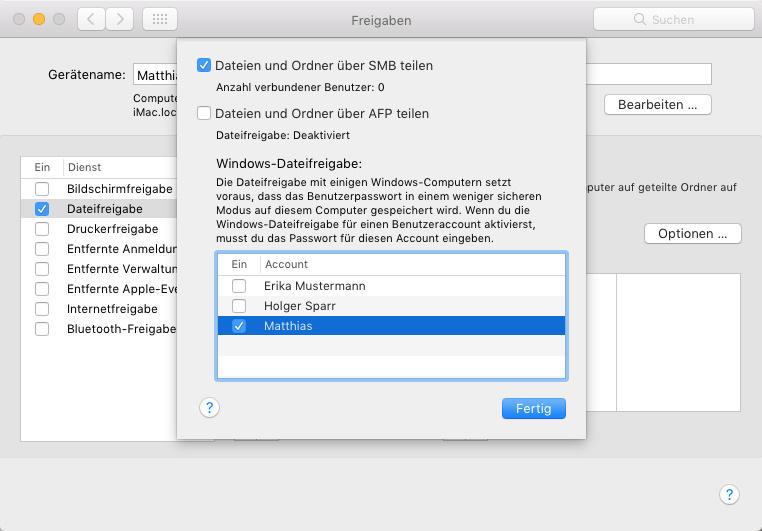The width and height of the screenshot is (762, 531).
Task: Open help in the Freigaben window corner
Action: pyautogui.click(x=729, y=495)
